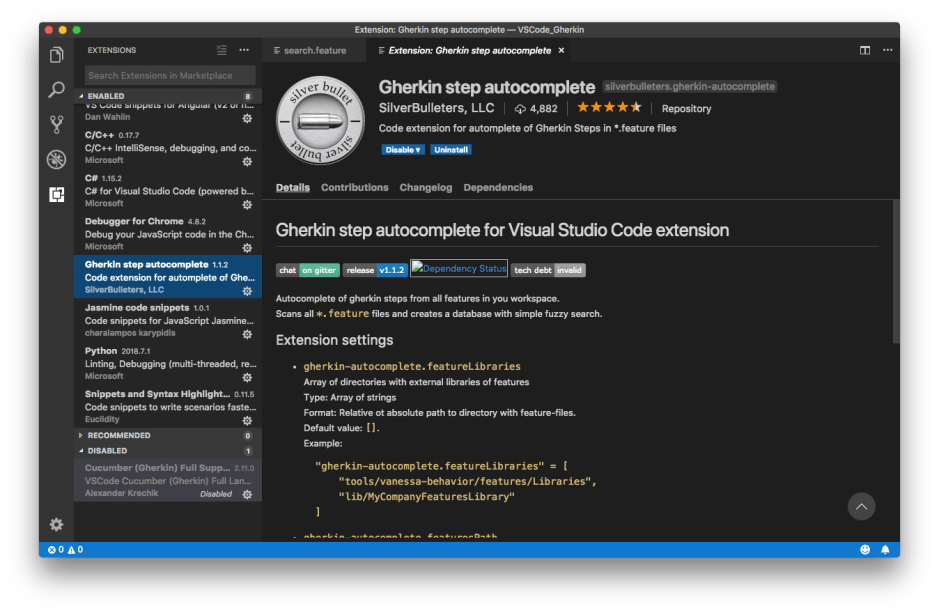Open the Repository link

coord(686,108)
